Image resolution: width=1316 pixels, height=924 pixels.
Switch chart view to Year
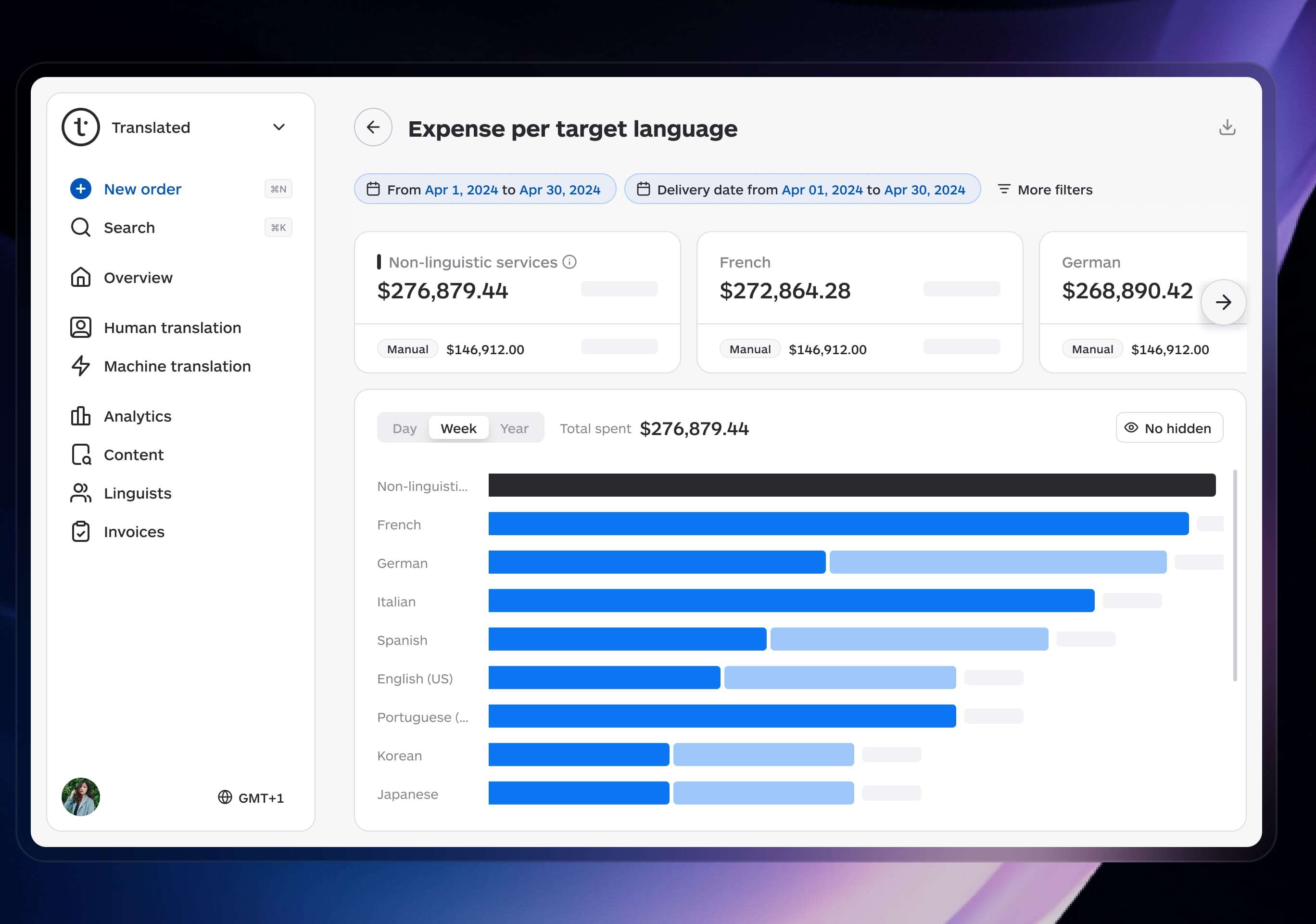pyautogui.click(x=514, y=428)
